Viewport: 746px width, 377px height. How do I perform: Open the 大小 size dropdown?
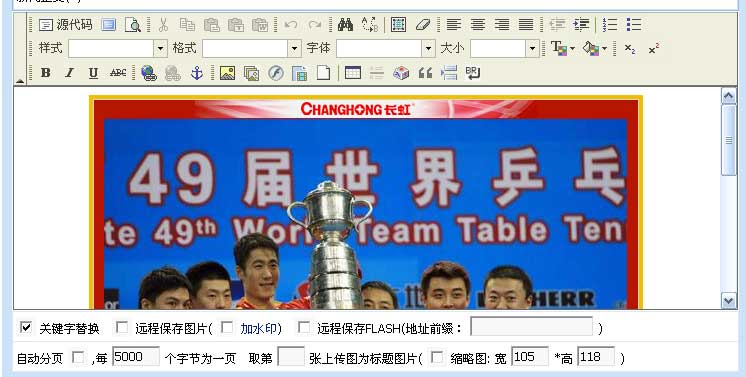(532, 48)
